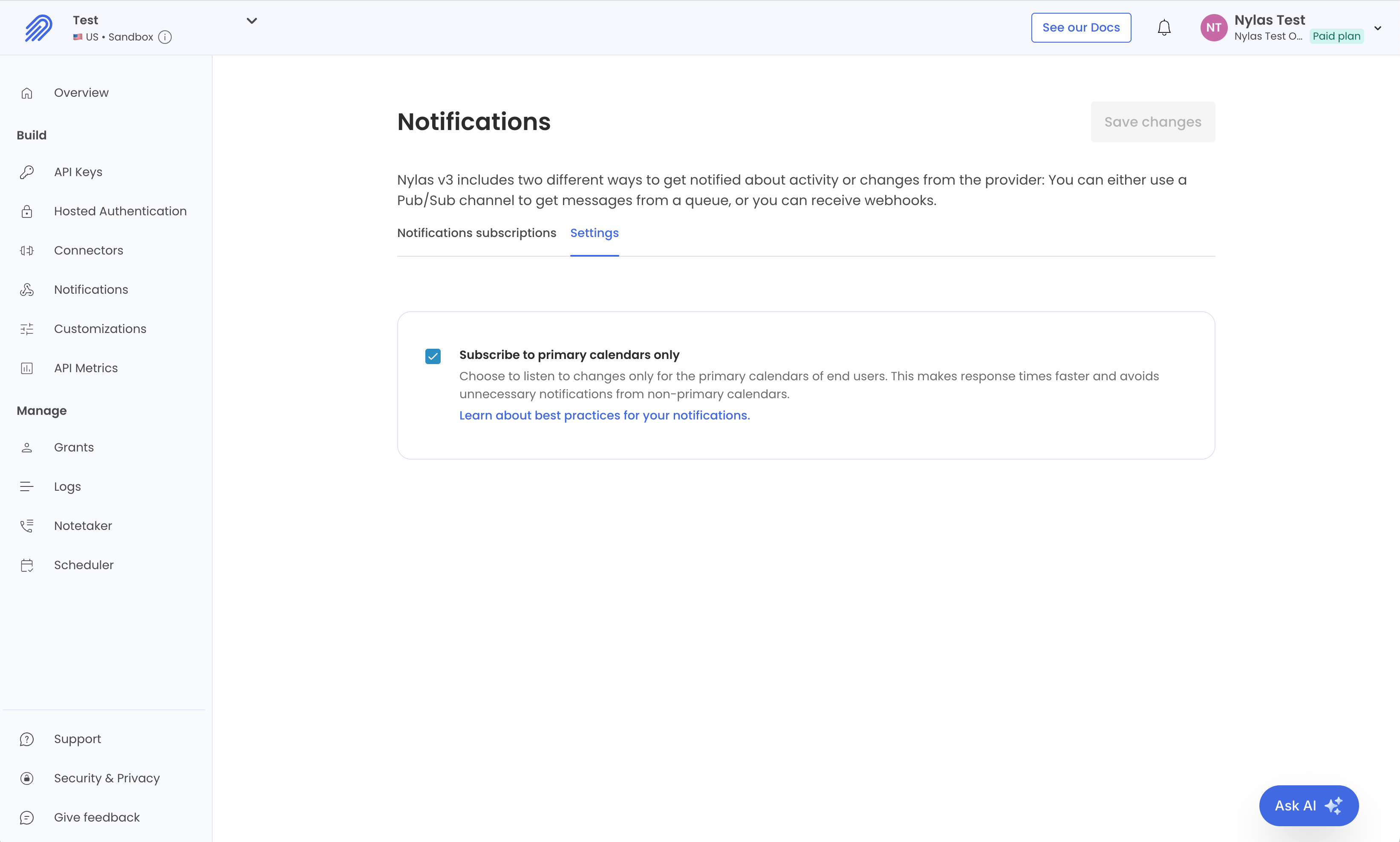
Task: Switch to the Notifications subscriptions tab
Action: (476, 233)
